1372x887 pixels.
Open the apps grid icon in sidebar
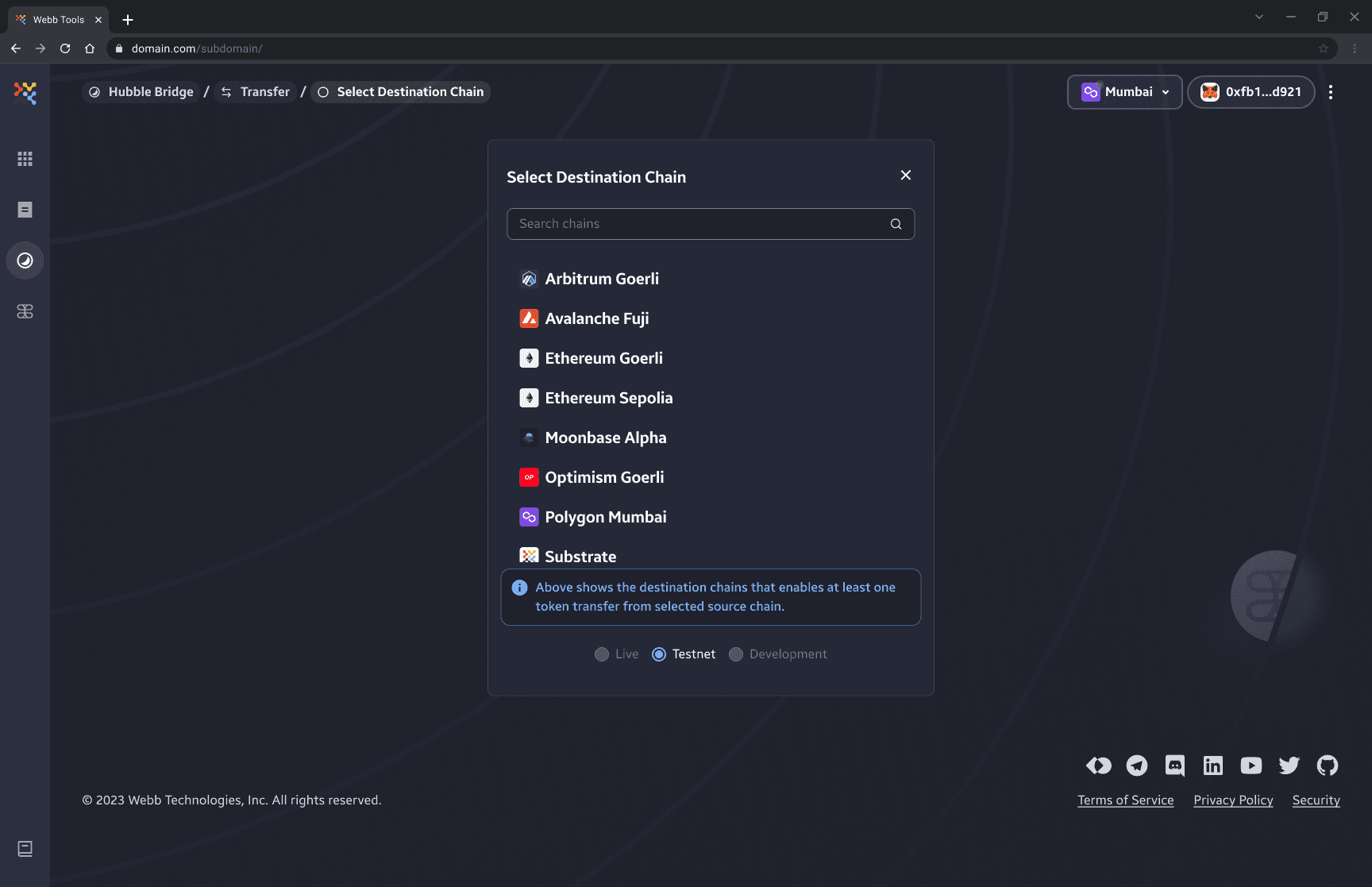coord(25,159)
